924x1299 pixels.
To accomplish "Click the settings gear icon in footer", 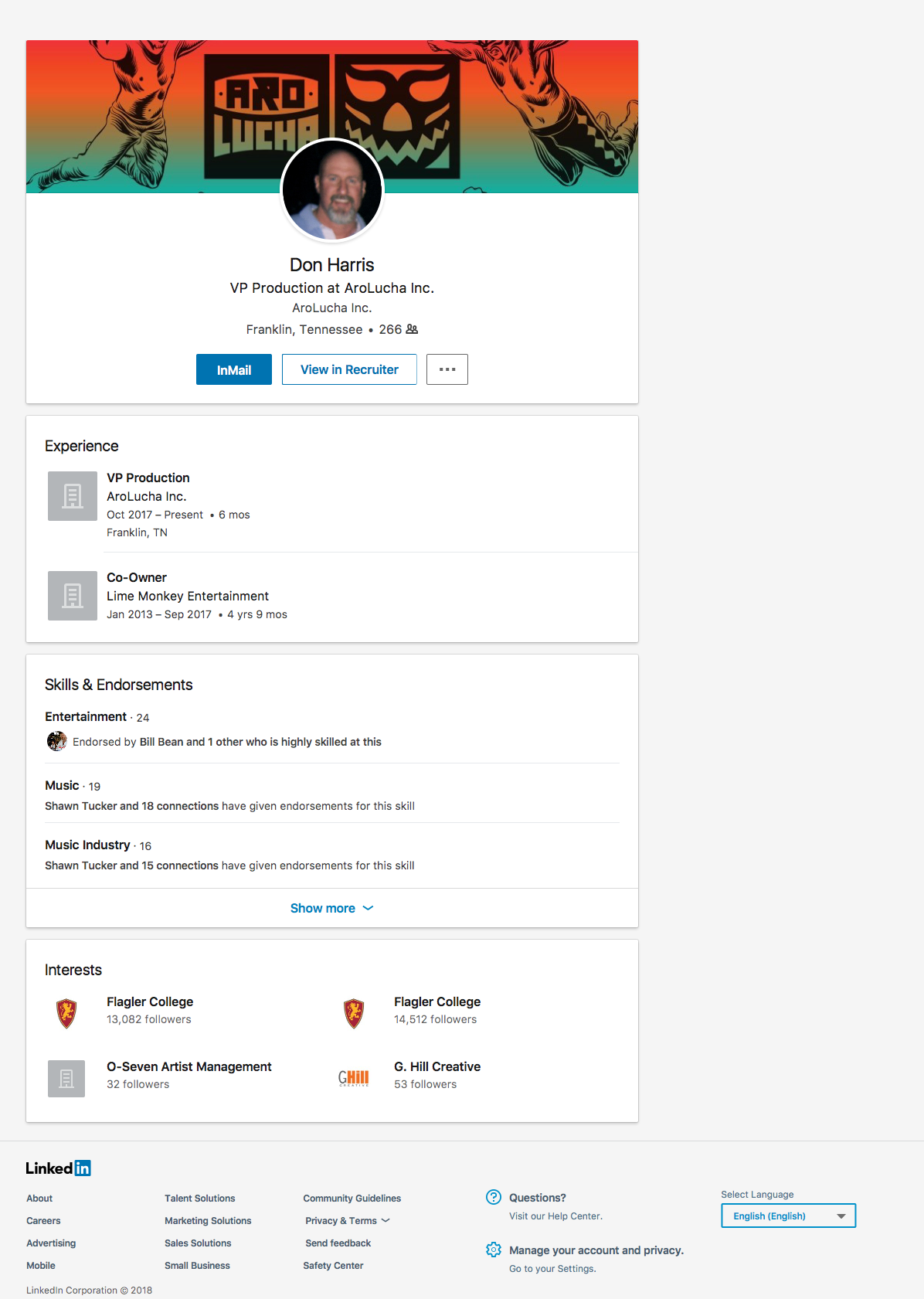I will point(494,1250).
